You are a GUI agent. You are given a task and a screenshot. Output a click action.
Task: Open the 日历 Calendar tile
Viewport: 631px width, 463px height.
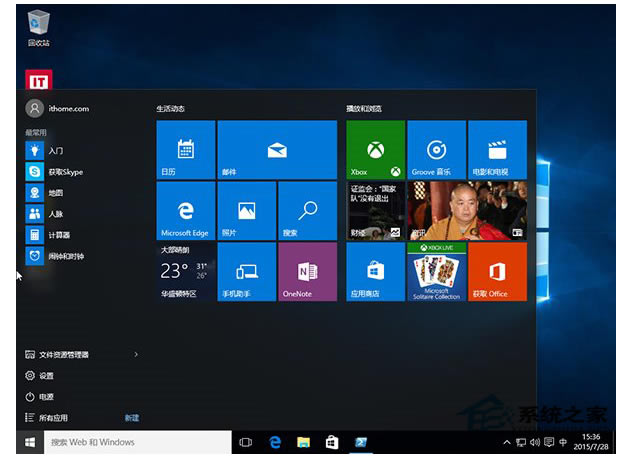click(186, 150)
